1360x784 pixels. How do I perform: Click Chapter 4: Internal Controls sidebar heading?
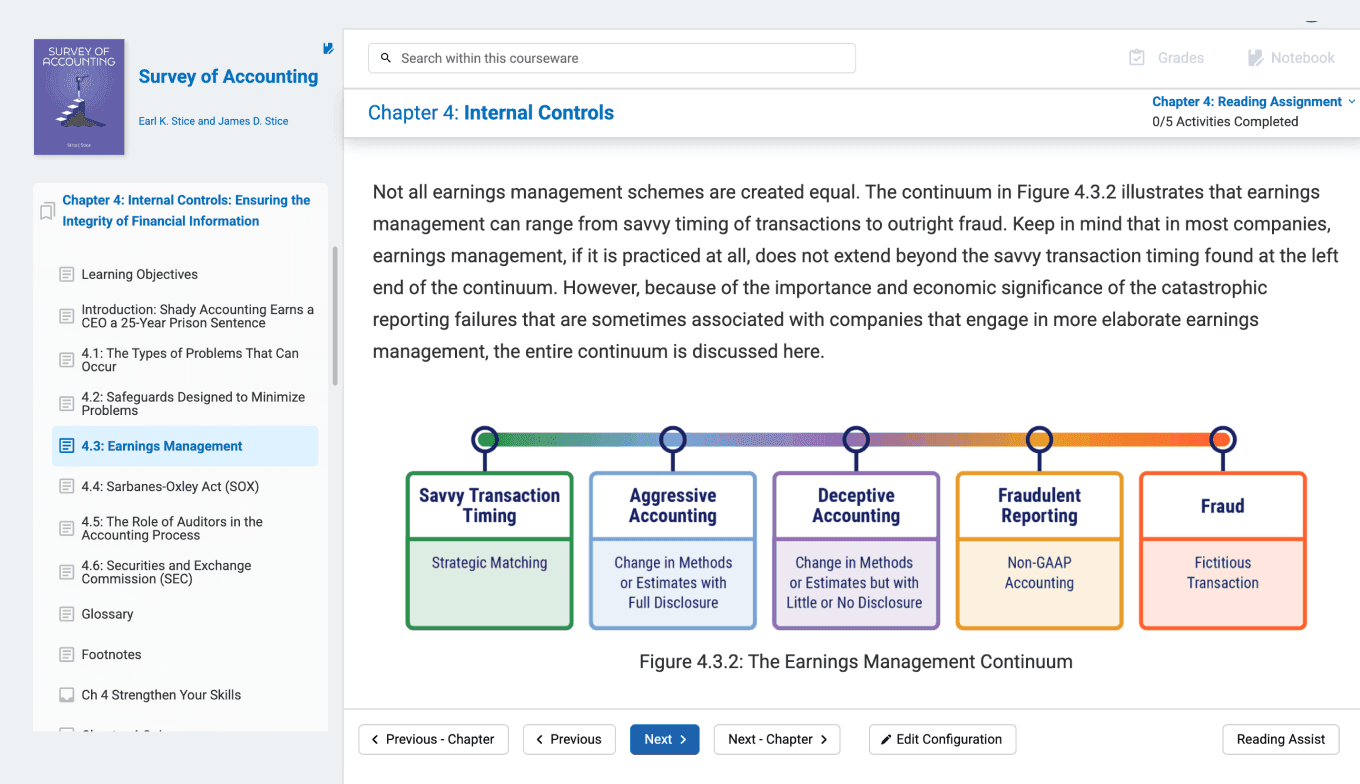coord(186,211)
